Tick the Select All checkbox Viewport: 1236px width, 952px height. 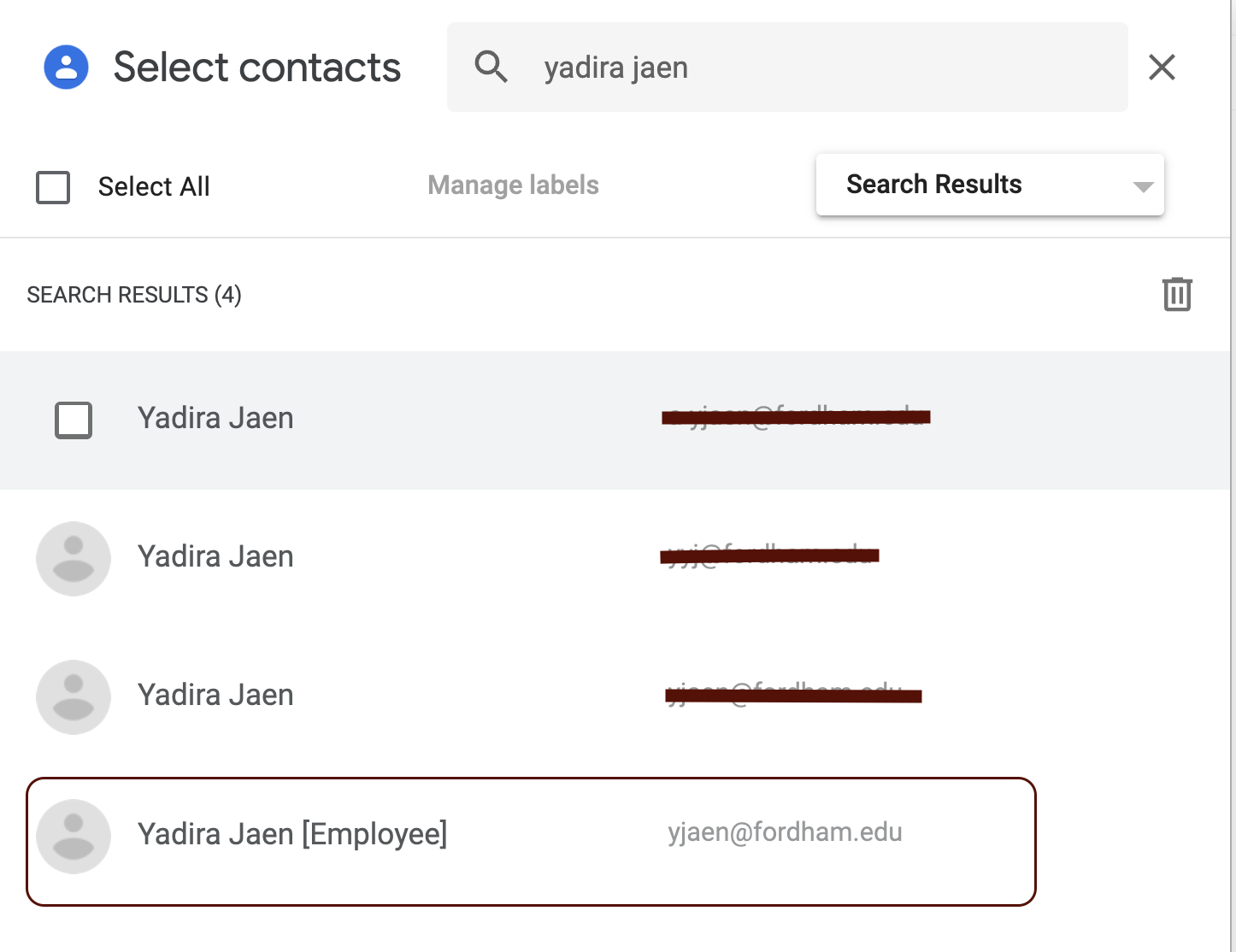click(53, 187)
